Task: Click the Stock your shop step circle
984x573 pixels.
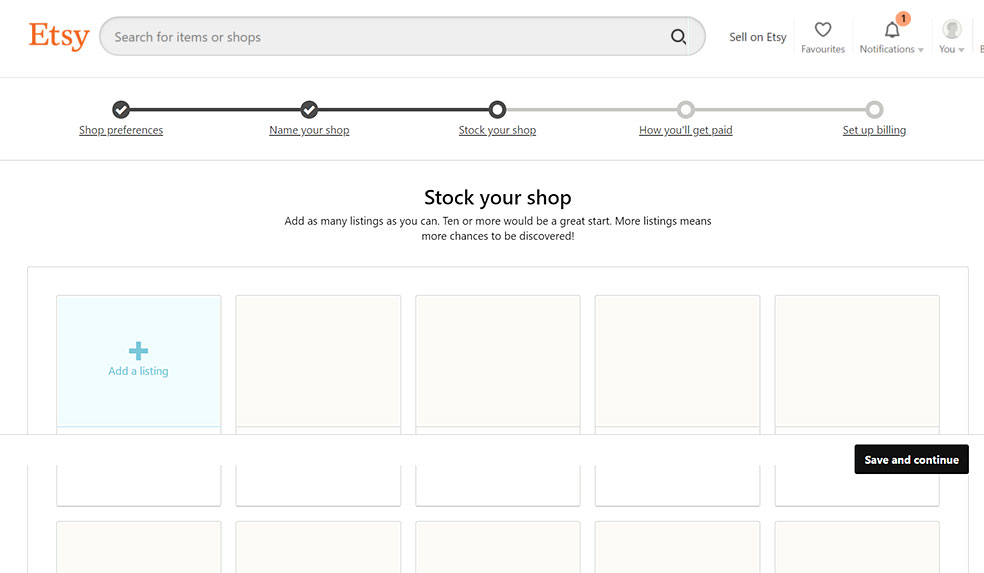Action: click(x=497, y=110)
